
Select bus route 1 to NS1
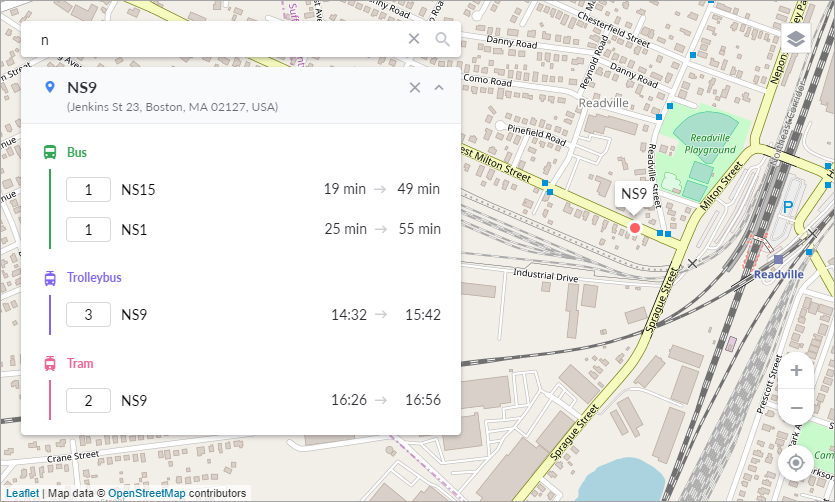[88, 229]
